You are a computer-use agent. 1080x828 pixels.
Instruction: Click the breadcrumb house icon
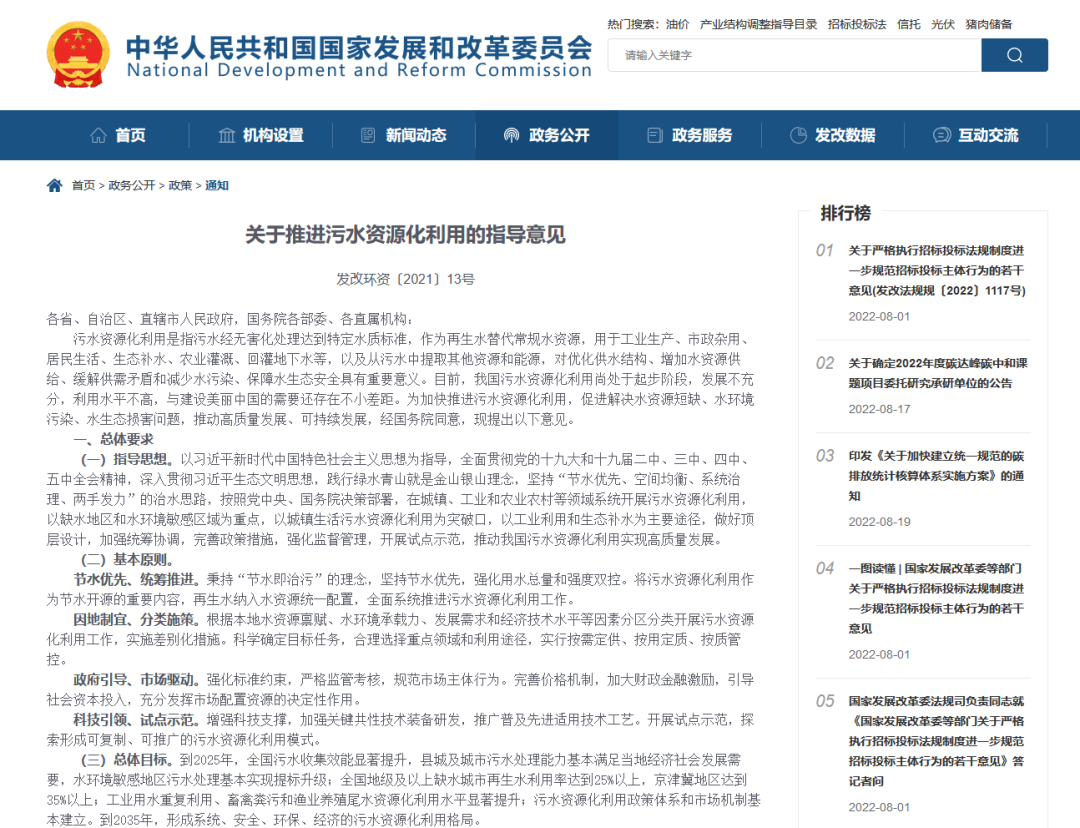pyautogui.click(x=54, y=185)
